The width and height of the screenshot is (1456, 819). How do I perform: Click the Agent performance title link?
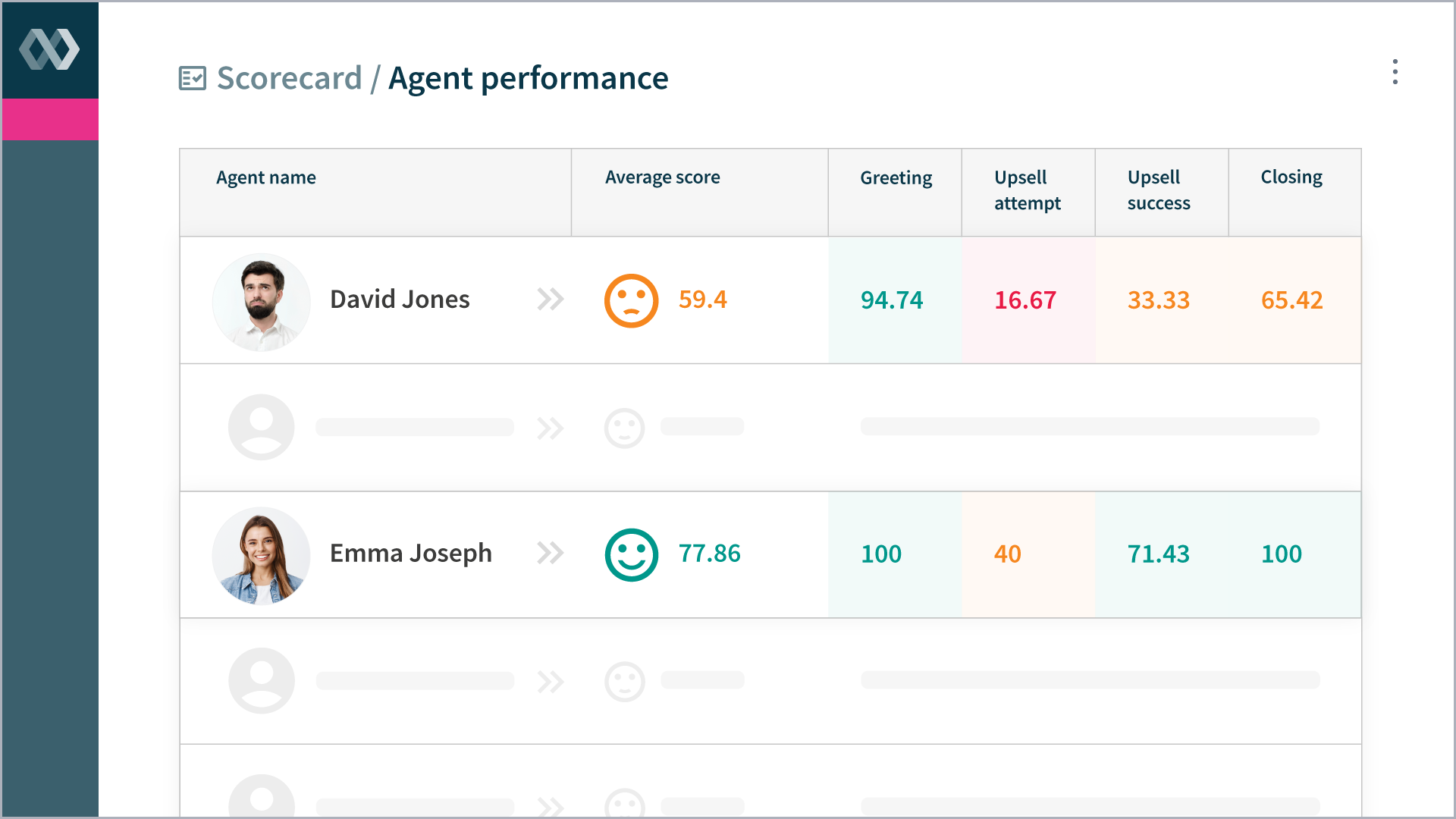(x=529, y=77)
